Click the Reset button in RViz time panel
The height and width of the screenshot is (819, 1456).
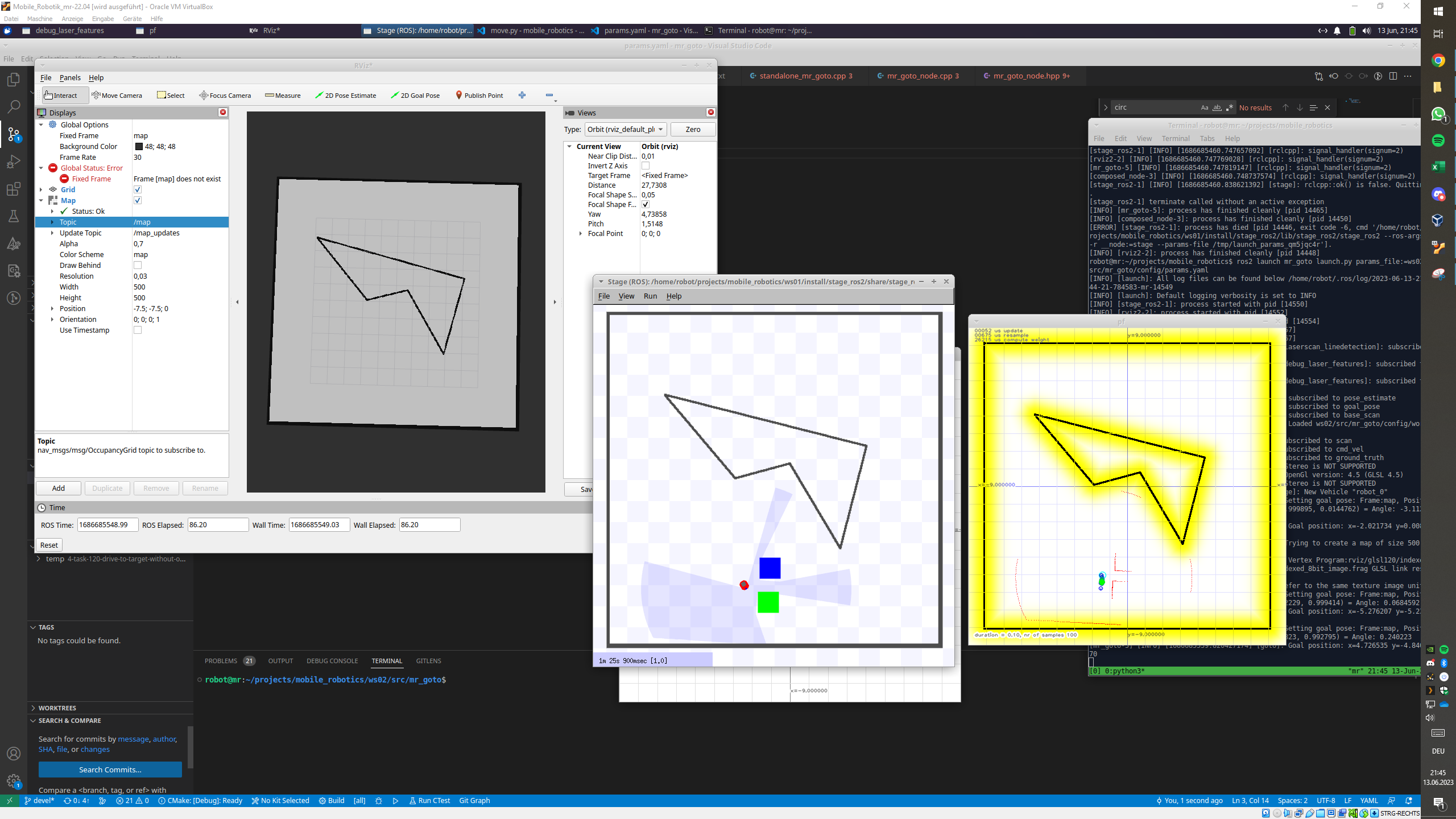tap(49, 544)
